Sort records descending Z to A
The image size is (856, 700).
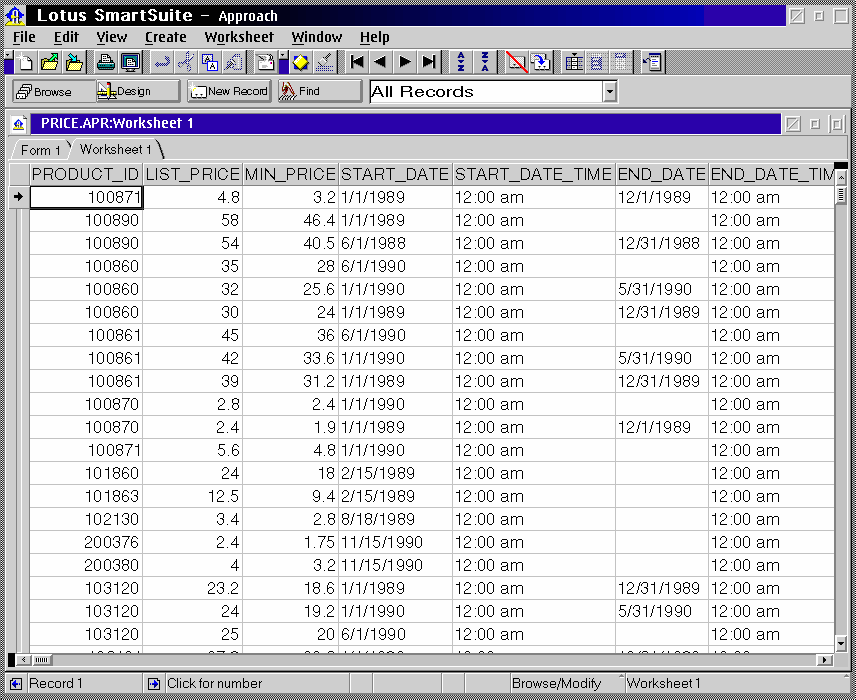point(485,62)
